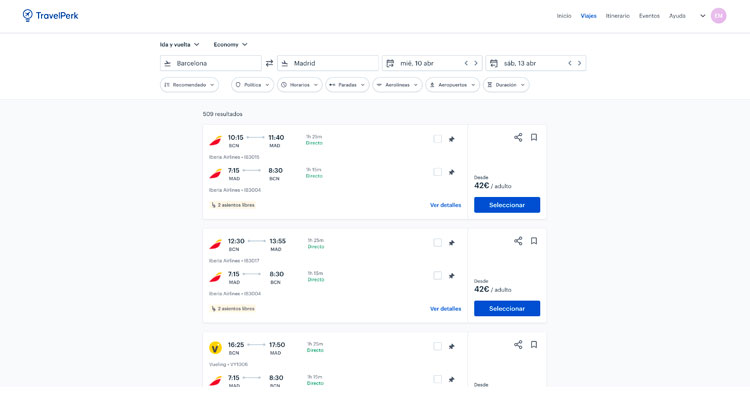Expand the Duración filter
750x415 pixels.
pyautogui.click(x=506, y=85)
